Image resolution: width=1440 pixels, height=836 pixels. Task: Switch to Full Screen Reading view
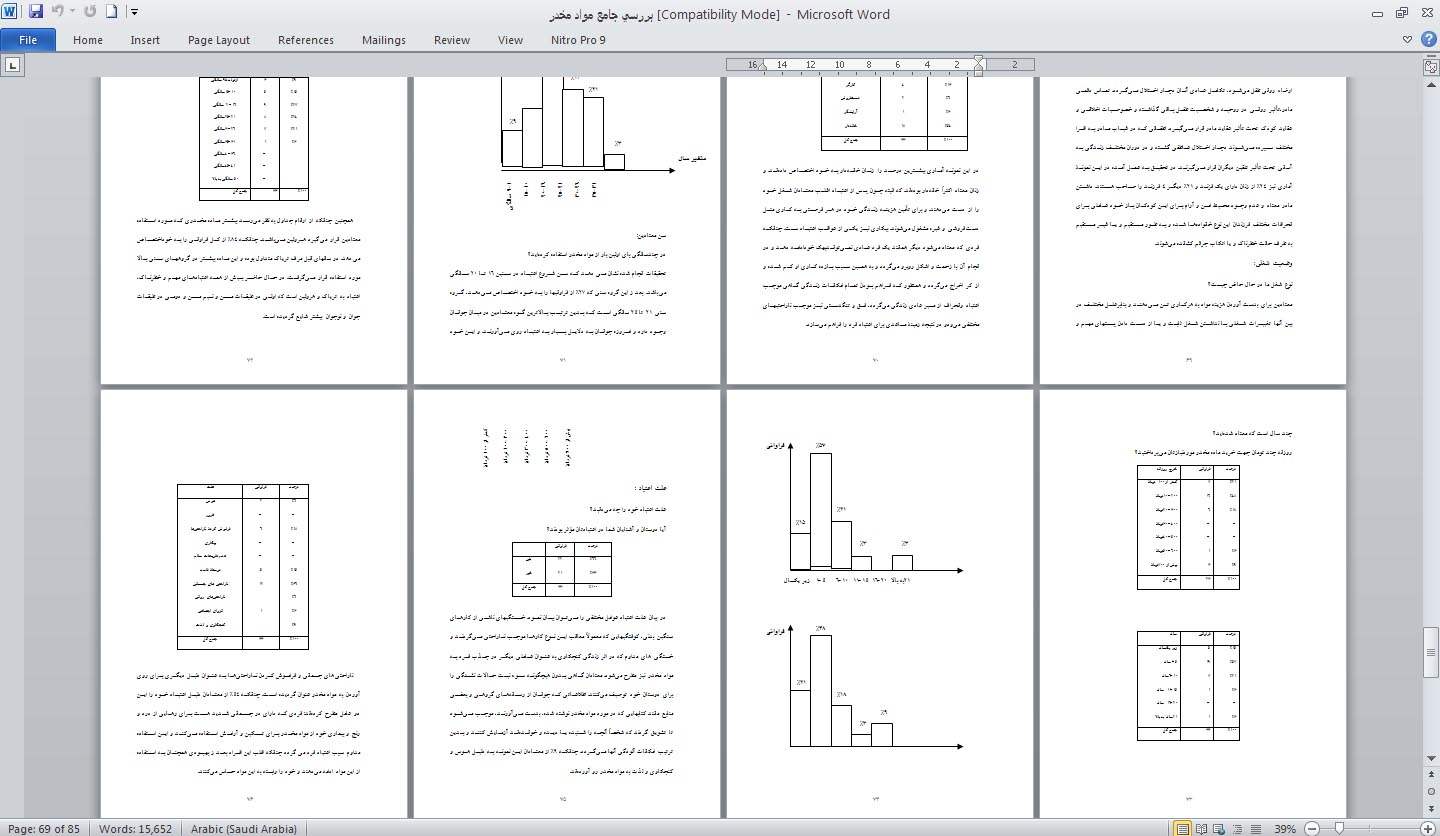coord(1202,829)
